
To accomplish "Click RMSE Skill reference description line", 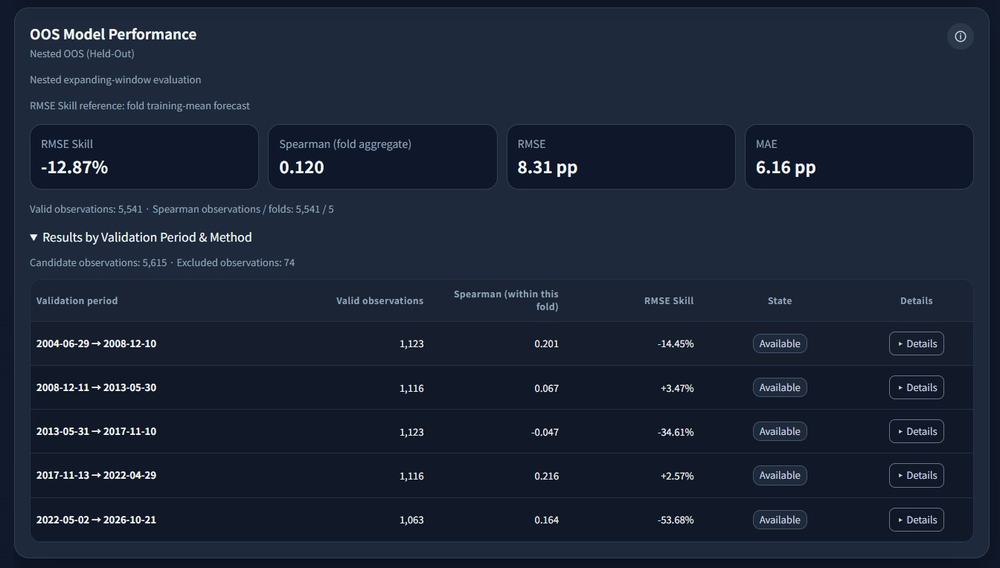I will coord(140,106).
